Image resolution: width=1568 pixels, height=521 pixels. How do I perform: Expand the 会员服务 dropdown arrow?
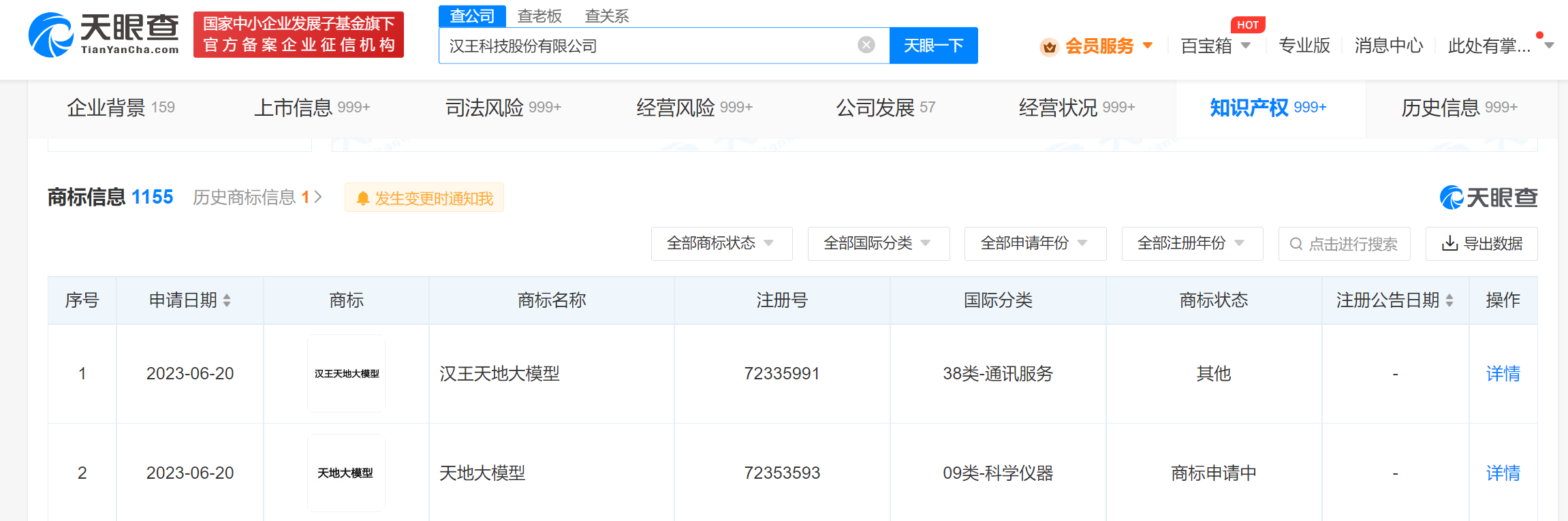coord(1148,46)
